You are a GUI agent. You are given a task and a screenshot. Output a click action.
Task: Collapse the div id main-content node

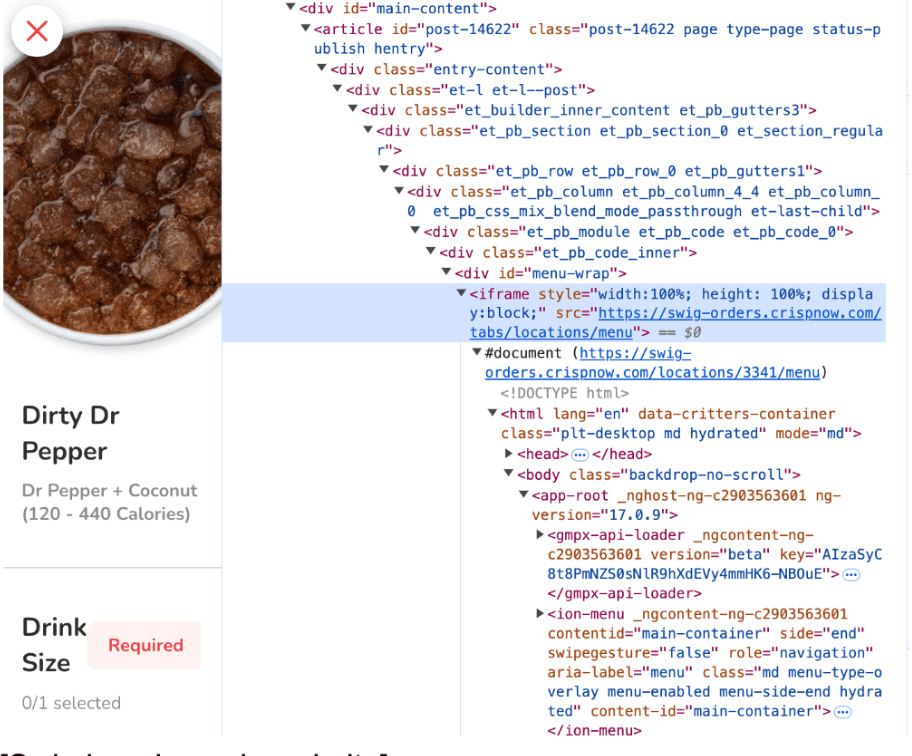point(291,8)
